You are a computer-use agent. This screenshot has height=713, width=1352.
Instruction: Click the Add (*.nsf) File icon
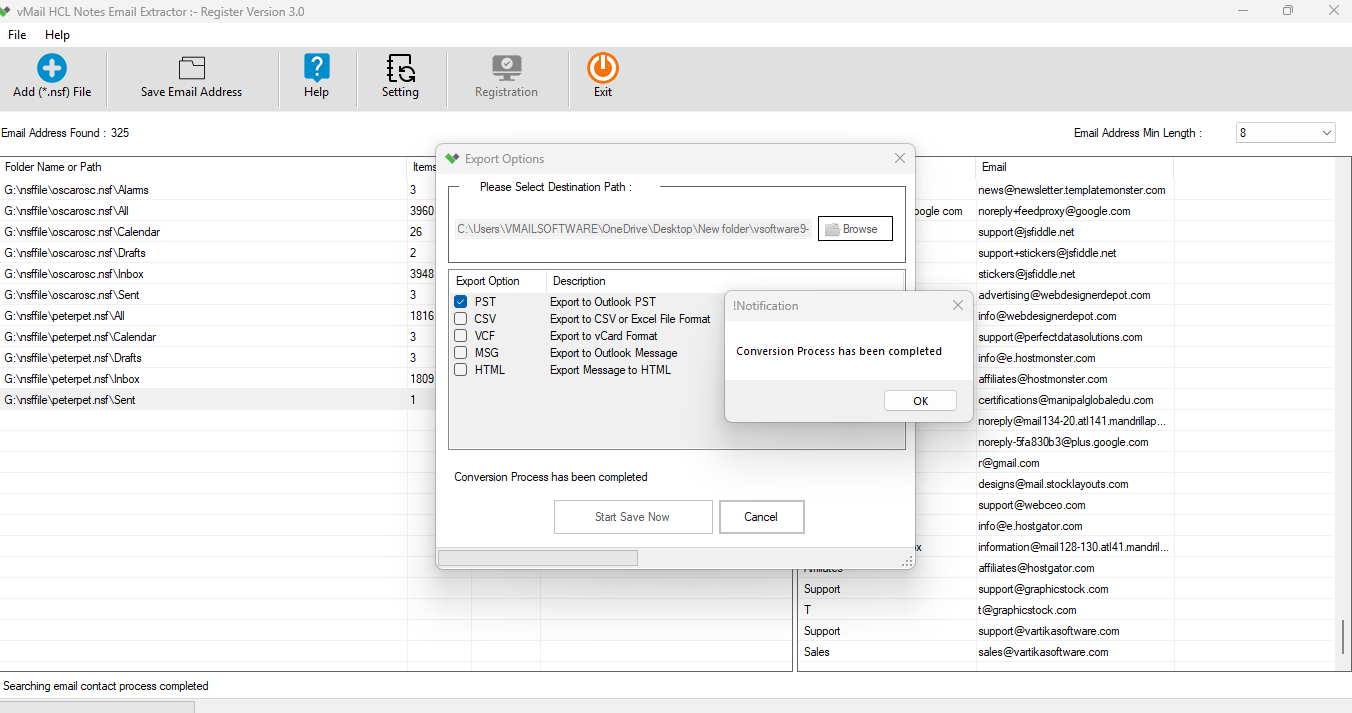pyautogui.click(x=52, y=68)
